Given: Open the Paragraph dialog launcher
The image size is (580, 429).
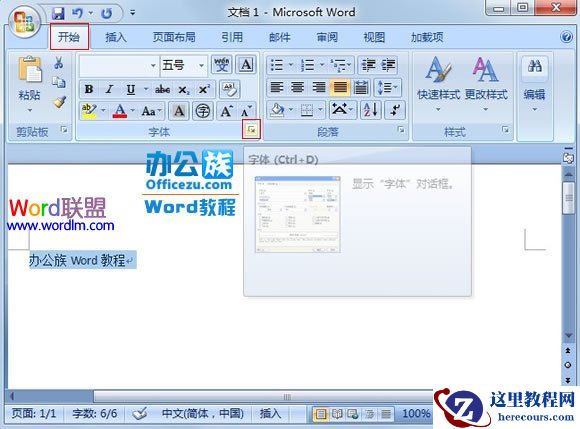Looking at the screenshot, I should point(401,129).
